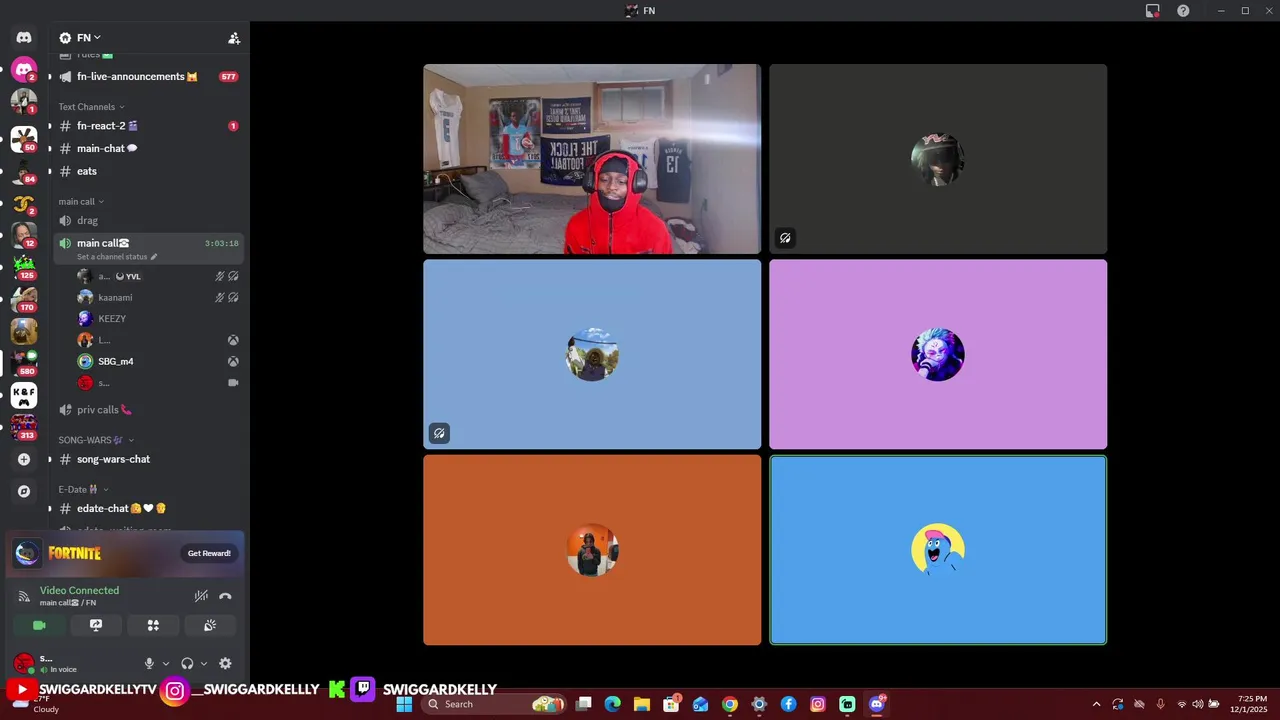Click Set a channel status text
Image resolution: width=1280 pixels, height=720 pixels.
112,257
